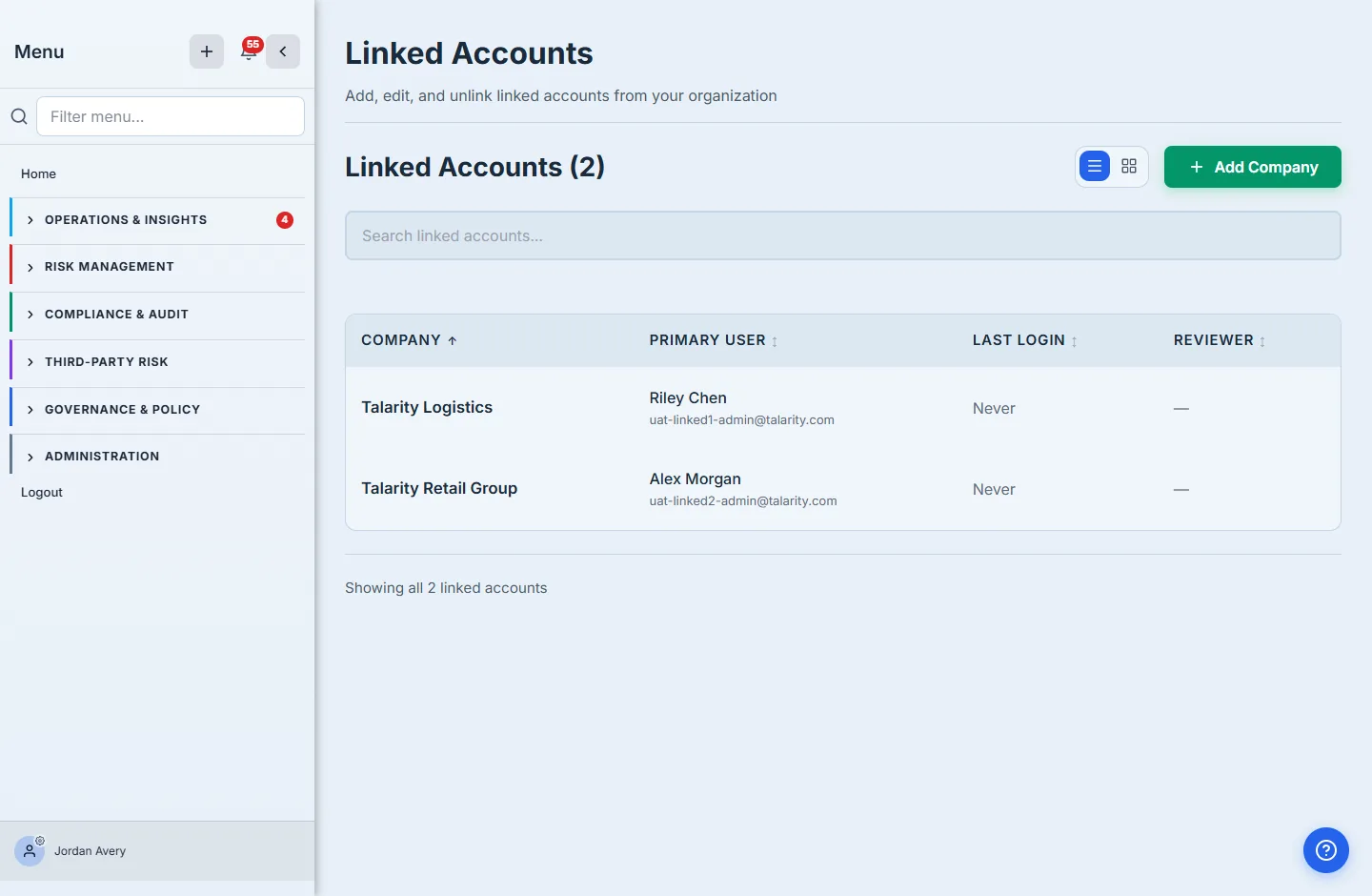Click email uat-linked2-admin@talarity.com
This screenshot has height=896, width=1372.
tap(743, 501)
